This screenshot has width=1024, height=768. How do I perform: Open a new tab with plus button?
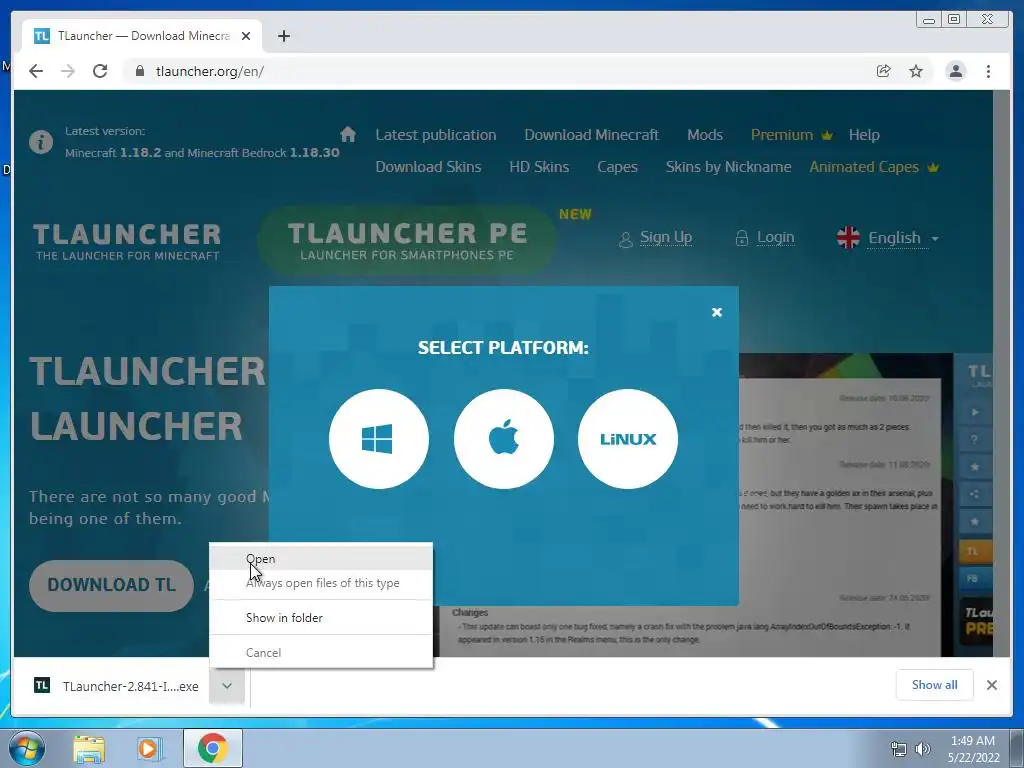pos(283,36)
